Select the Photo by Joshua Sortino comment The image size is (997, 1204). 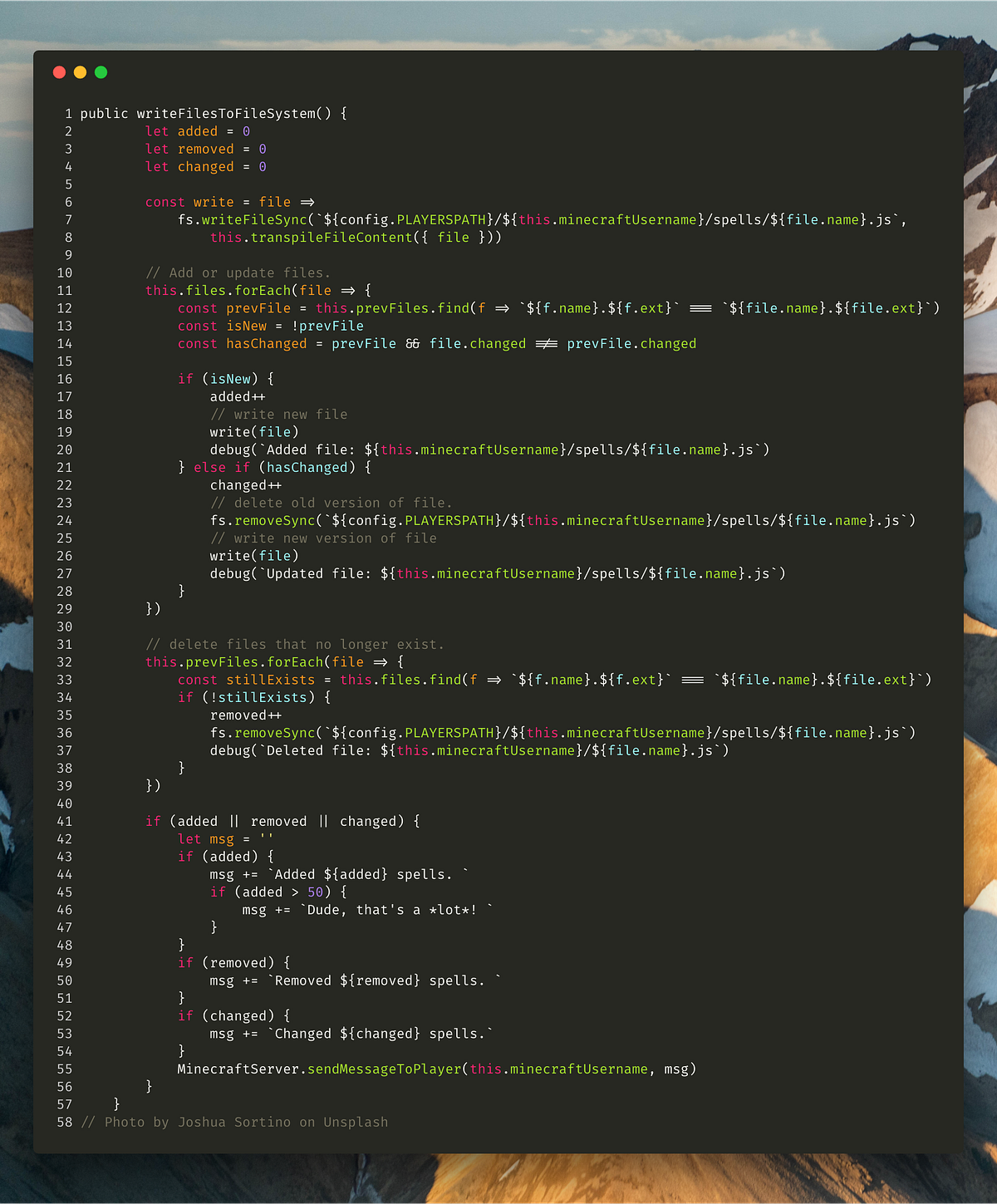click(233, 1122)
